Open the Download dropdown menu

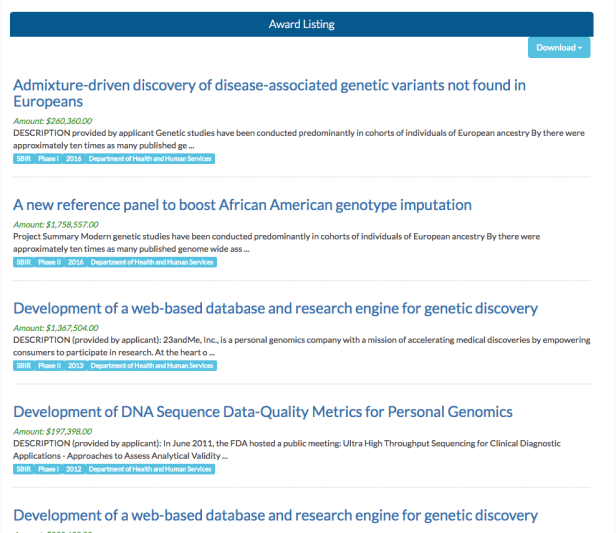click(x=559, y=47)
